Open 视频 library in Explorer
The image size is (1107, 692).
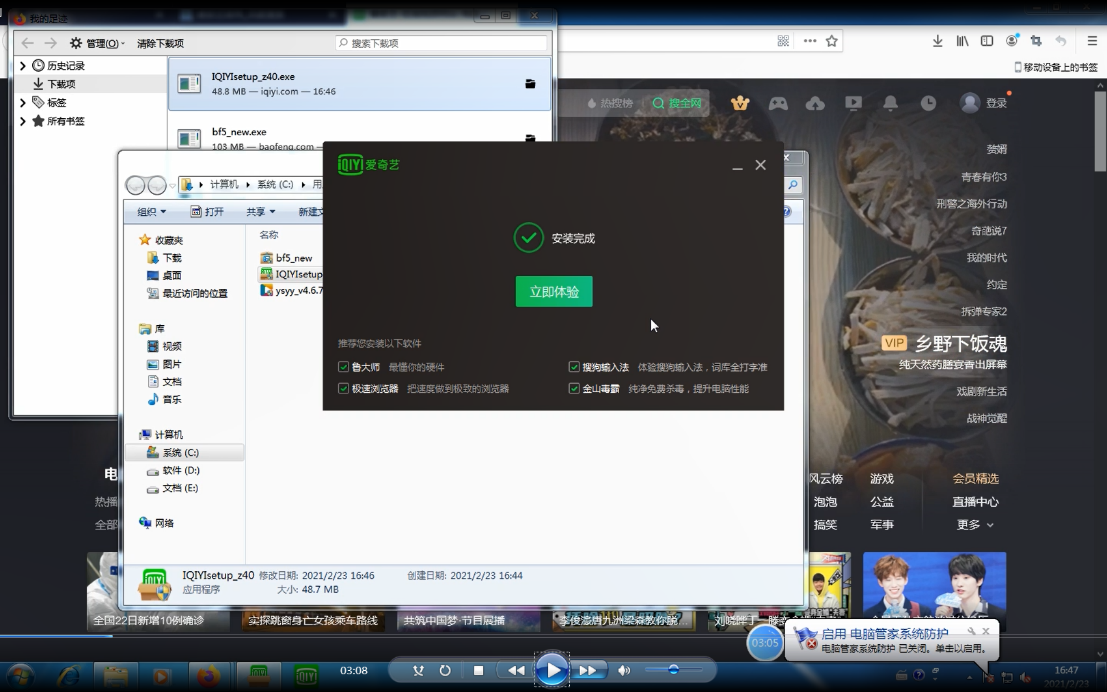point(164,346)
